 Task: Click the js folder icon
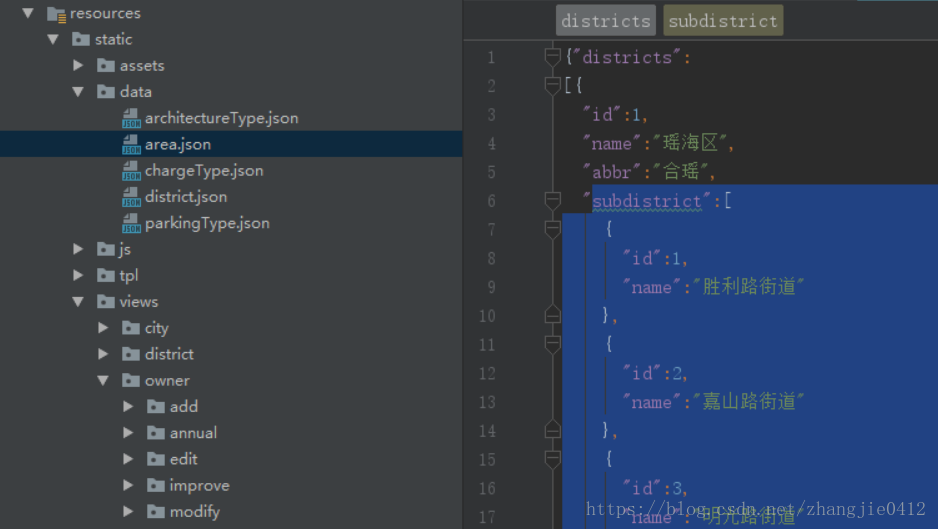point(106,248)
